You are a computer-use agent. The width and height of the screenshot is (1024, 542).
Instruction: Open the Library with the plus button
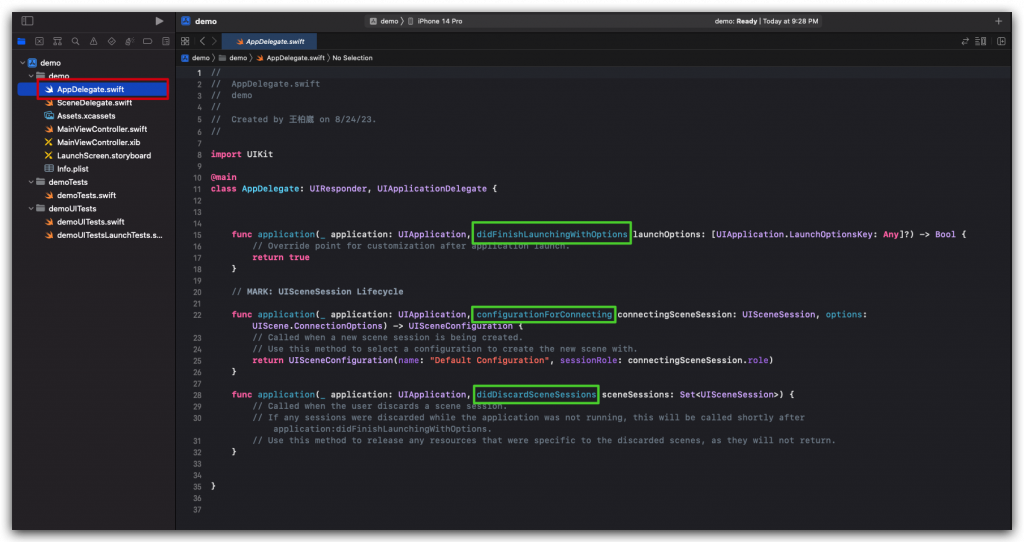pos(999,21)
